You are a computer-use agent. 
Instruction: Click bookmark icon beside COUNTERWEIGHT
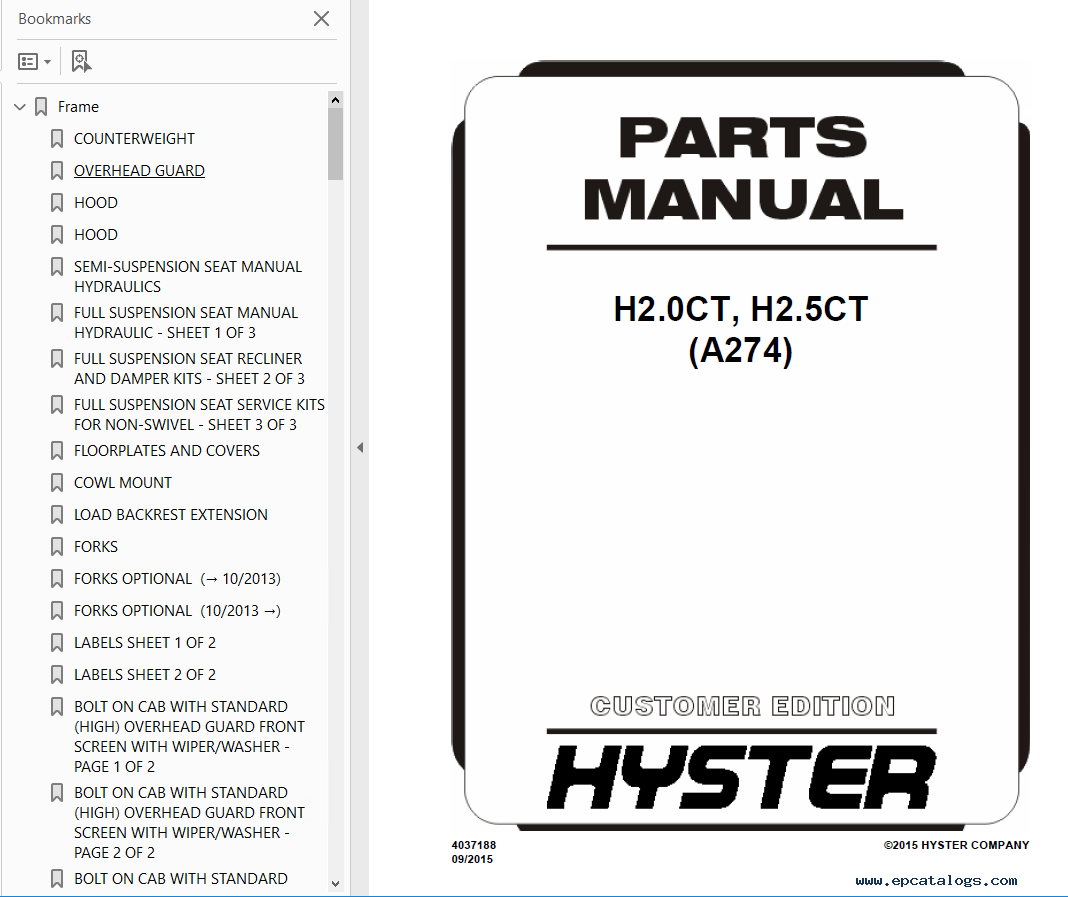click(57, 139)
